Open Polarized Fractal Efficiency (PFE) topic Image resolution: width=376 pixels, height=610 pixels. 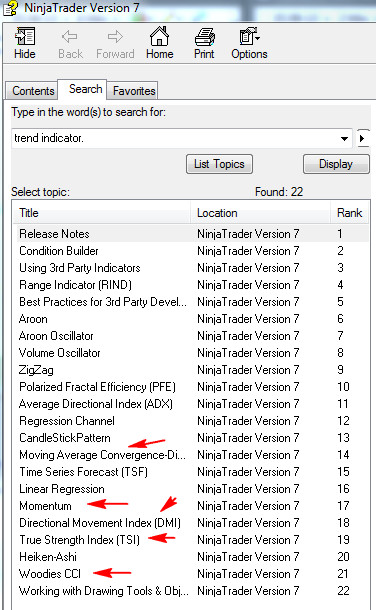coord(98,387)
